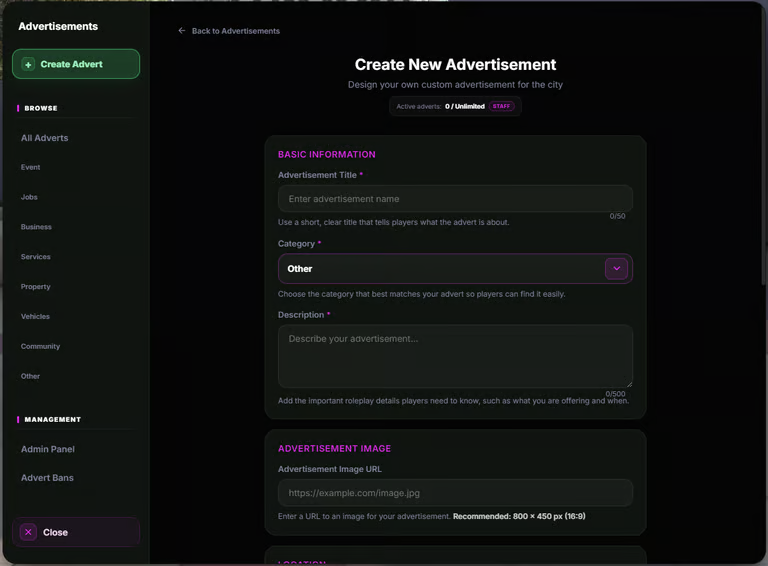Click the plus icon in Create Advert
The image size is (768, 566).
click(28, 64)
